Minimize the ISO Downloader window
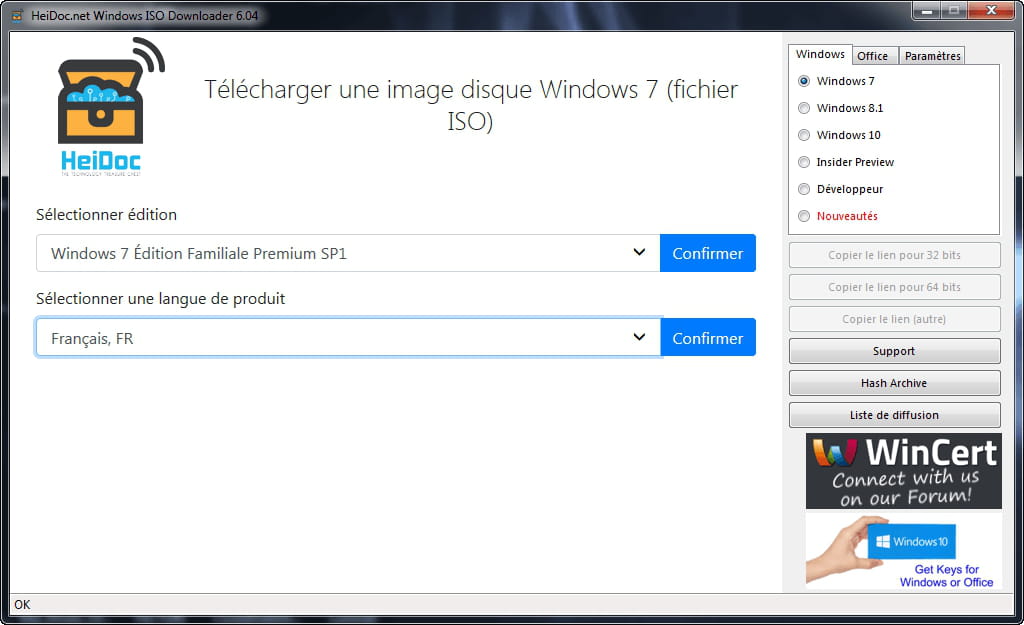1024x625 pixels. (x=926, y=10)
